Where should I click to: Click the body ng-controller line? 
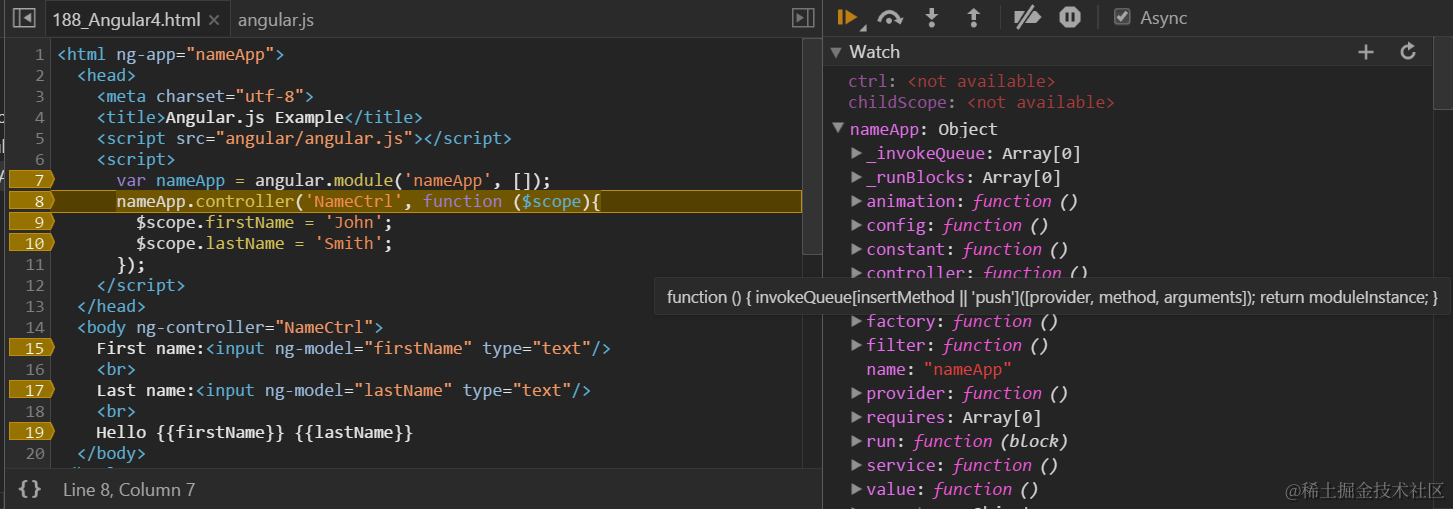[230, 327]
